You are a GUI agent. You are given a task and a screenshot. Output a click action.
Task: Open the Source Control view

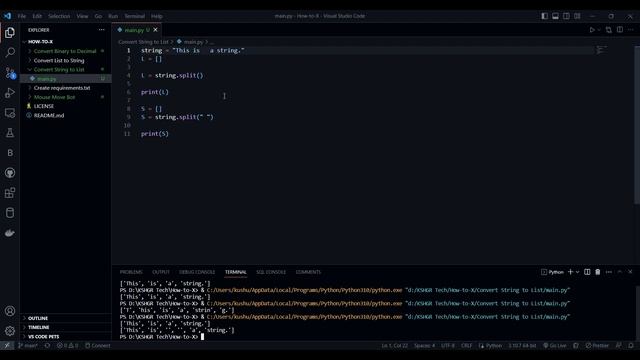[10, 73]
